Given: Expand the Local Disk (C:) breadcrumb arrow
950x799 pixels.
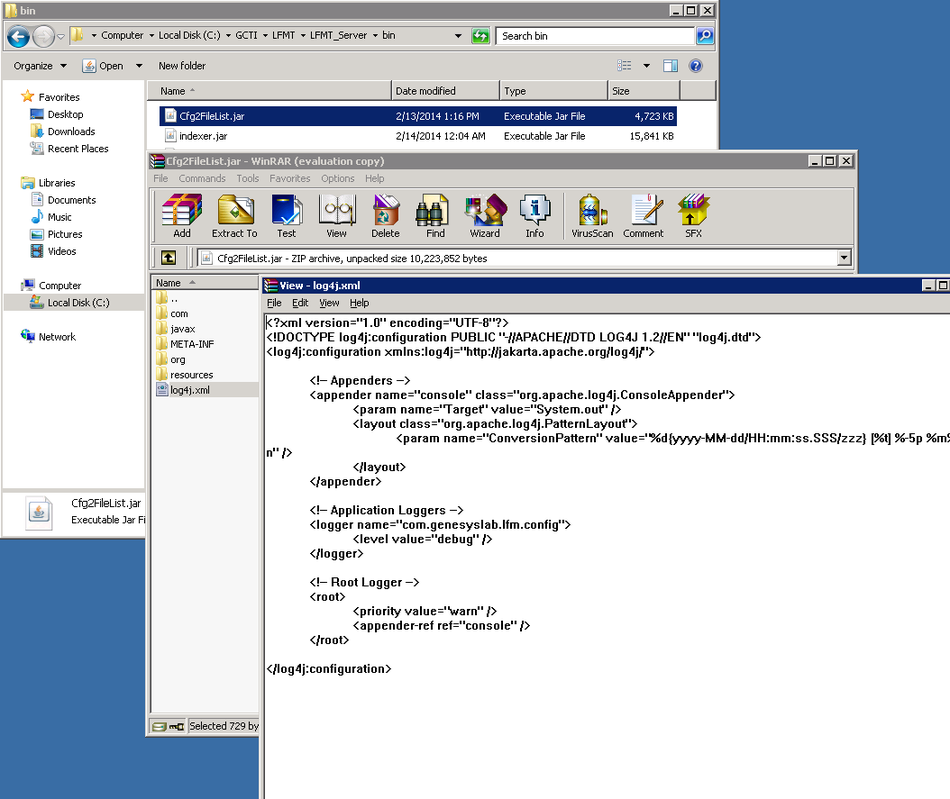Looking at the screenshot, I should pyautogui.click(x=228, y=36).
